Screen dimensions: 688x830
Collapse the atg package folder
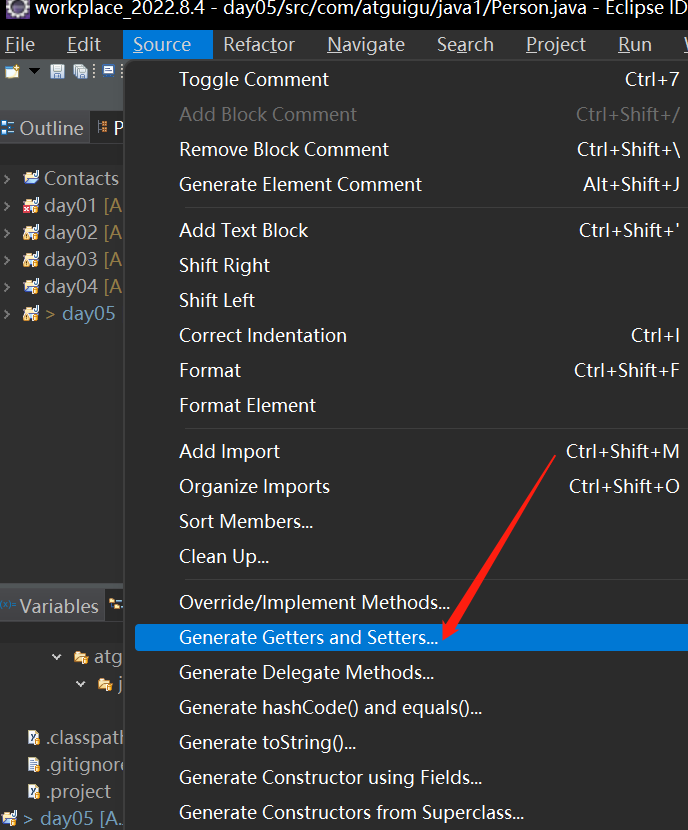[x=57, y=657]
